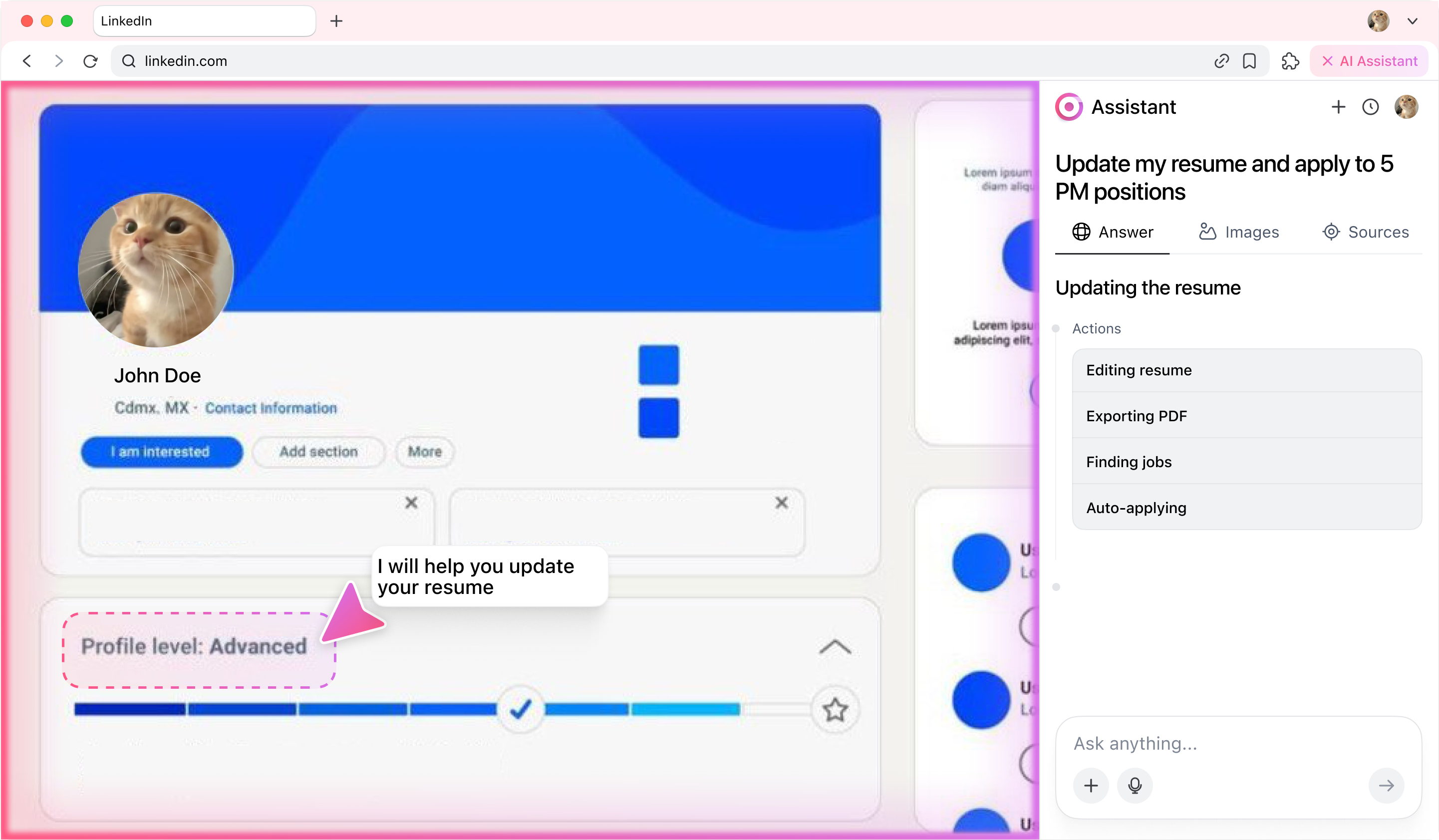Click John Doe's cat profile photo
1439x840 pixels.
[x=155, y=270]
